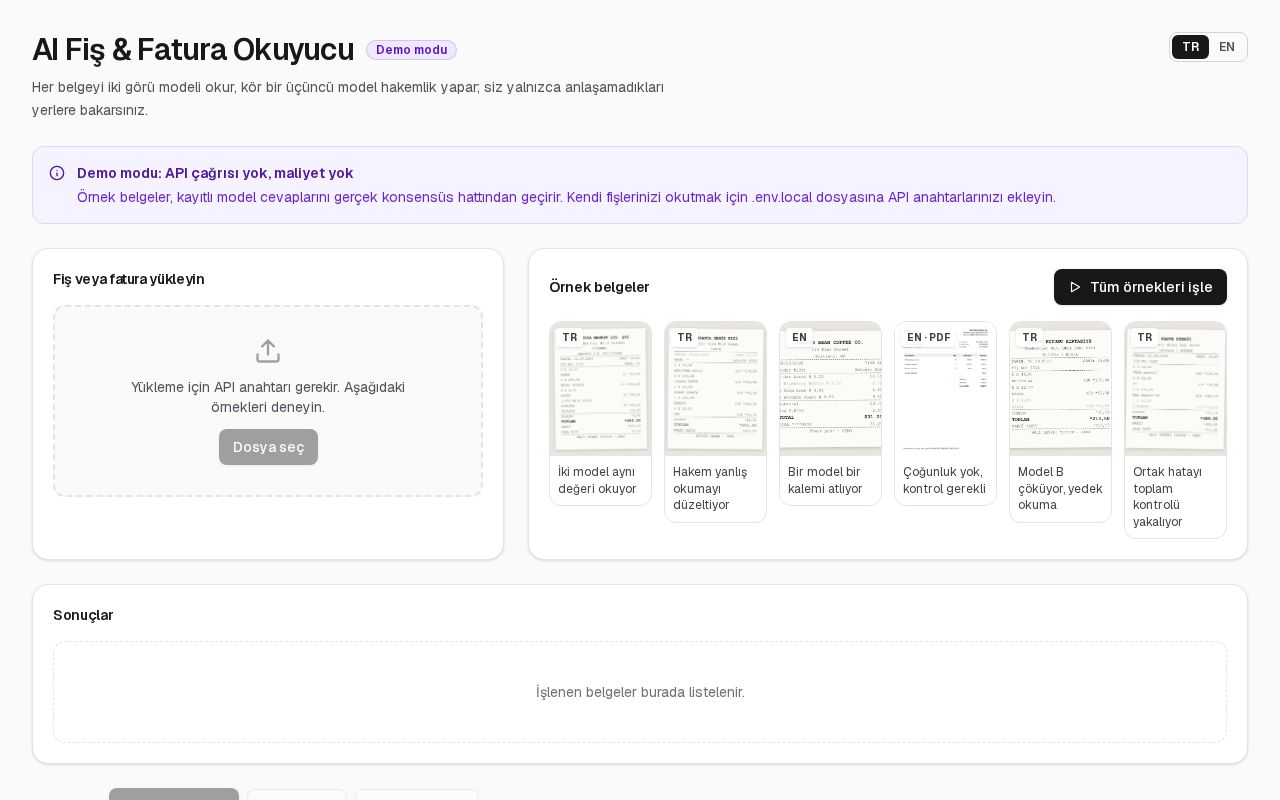Click the 'Sonuçlar' heading
Viewport: 1280px width, 800px height.
click(83, 615)
